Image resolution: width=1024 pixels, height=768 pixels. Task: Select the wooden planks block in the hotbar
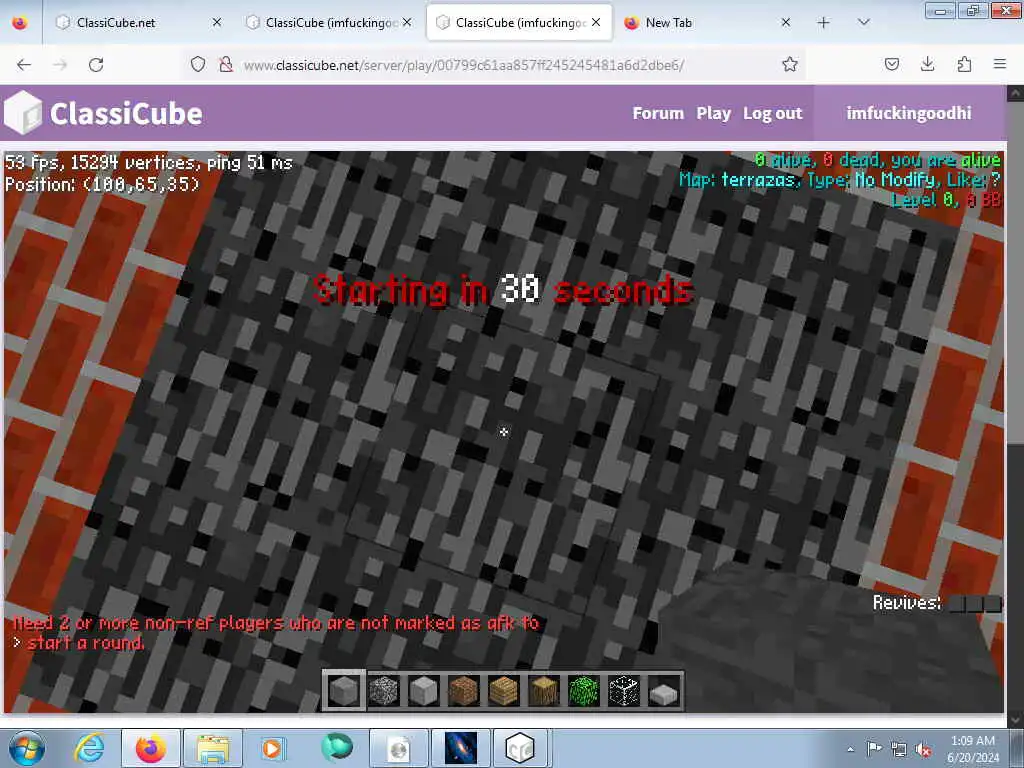pyautogui.click(x=504, y=690)
